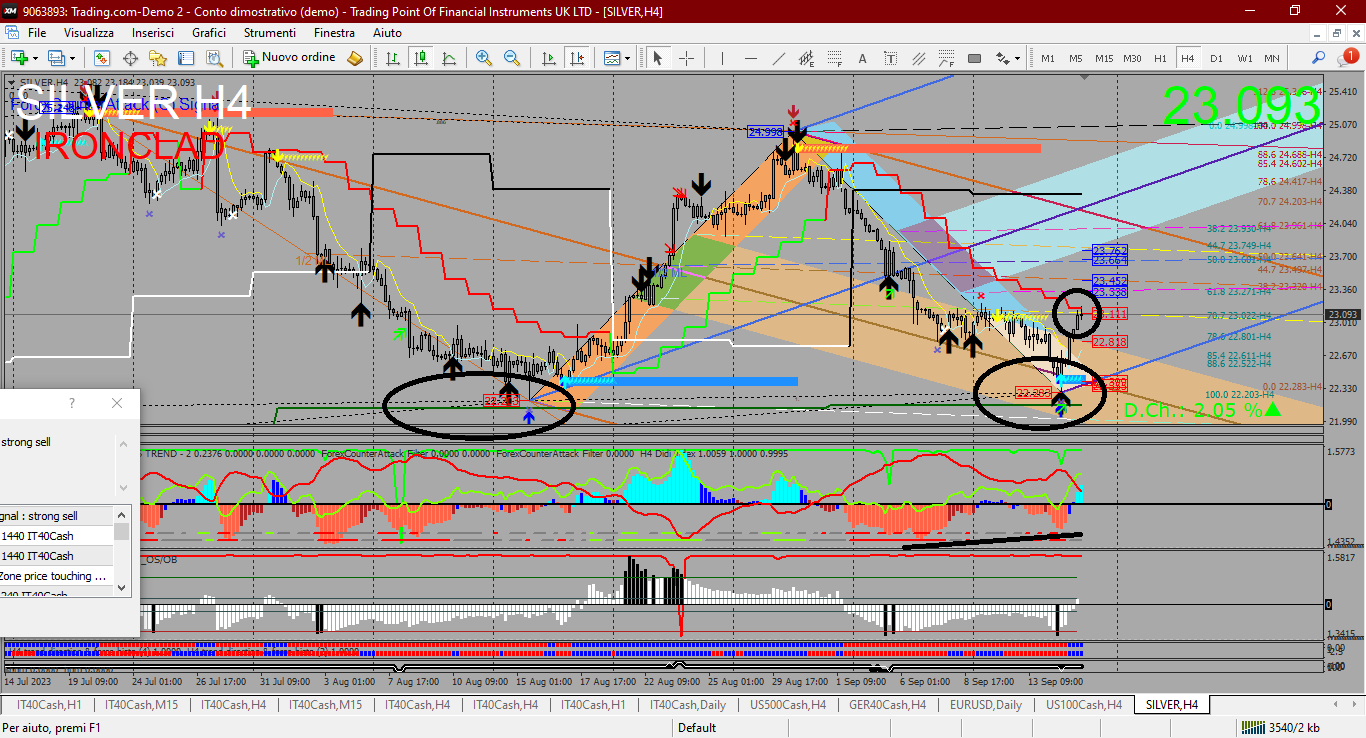
Task: Select the crosshair tool
Action: 686,58
